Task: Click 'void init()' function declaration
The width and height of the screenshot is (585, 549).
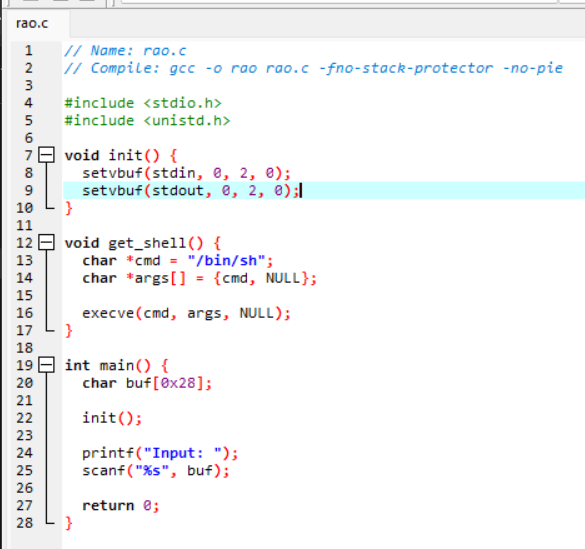Action: click(112, 155)
